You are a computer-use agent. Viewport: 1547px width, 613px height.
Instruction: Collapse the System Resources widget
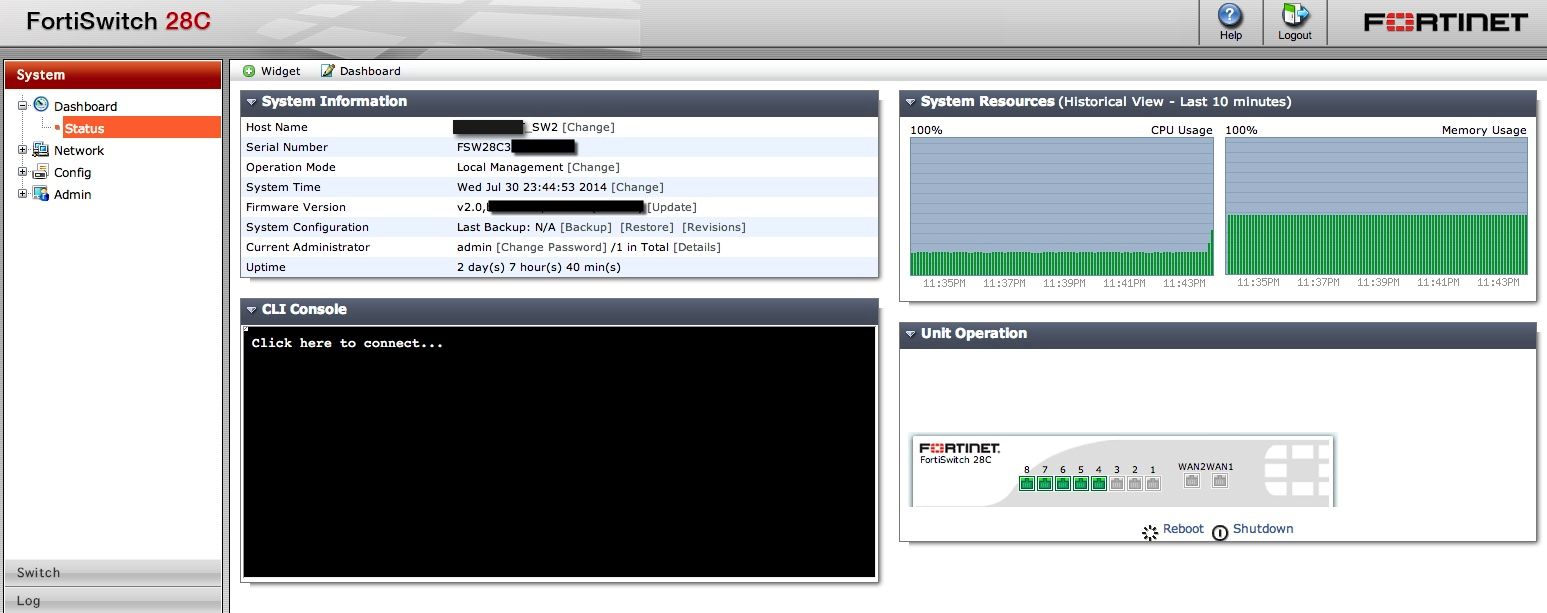(911, 102)
